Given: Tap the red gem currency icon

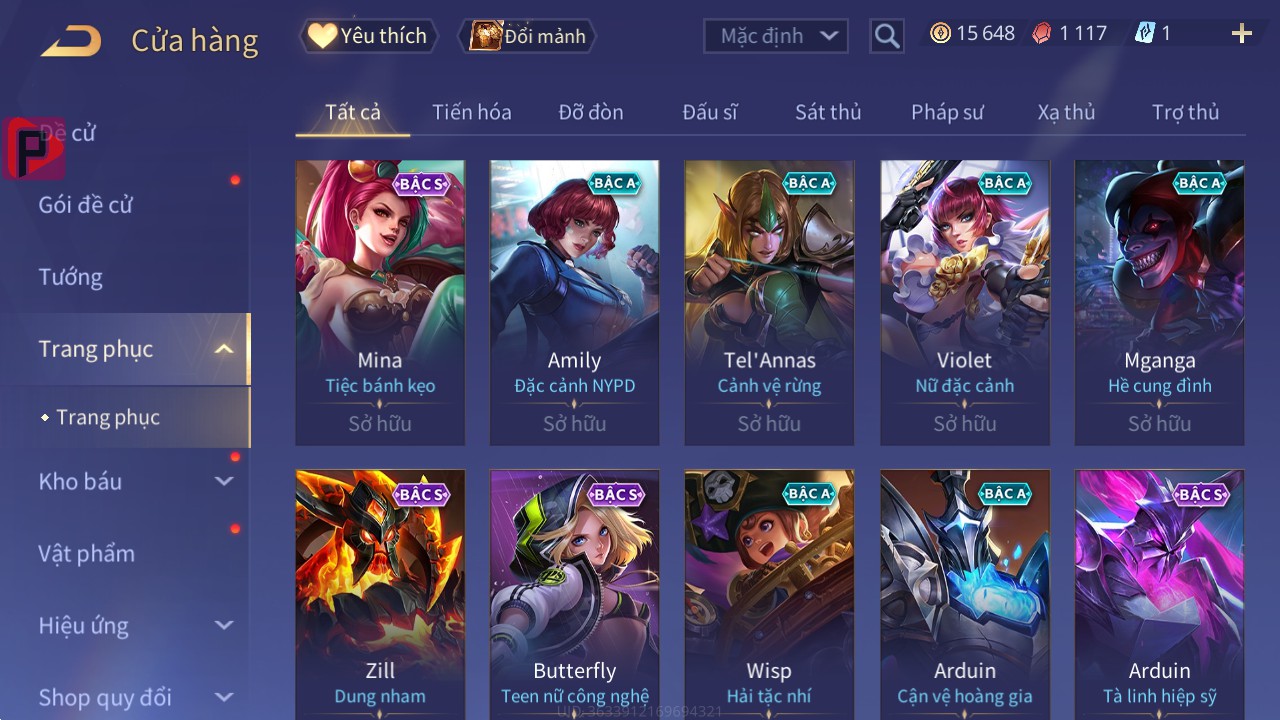Looking at the screenshot, I should [x=1043, y=33].
